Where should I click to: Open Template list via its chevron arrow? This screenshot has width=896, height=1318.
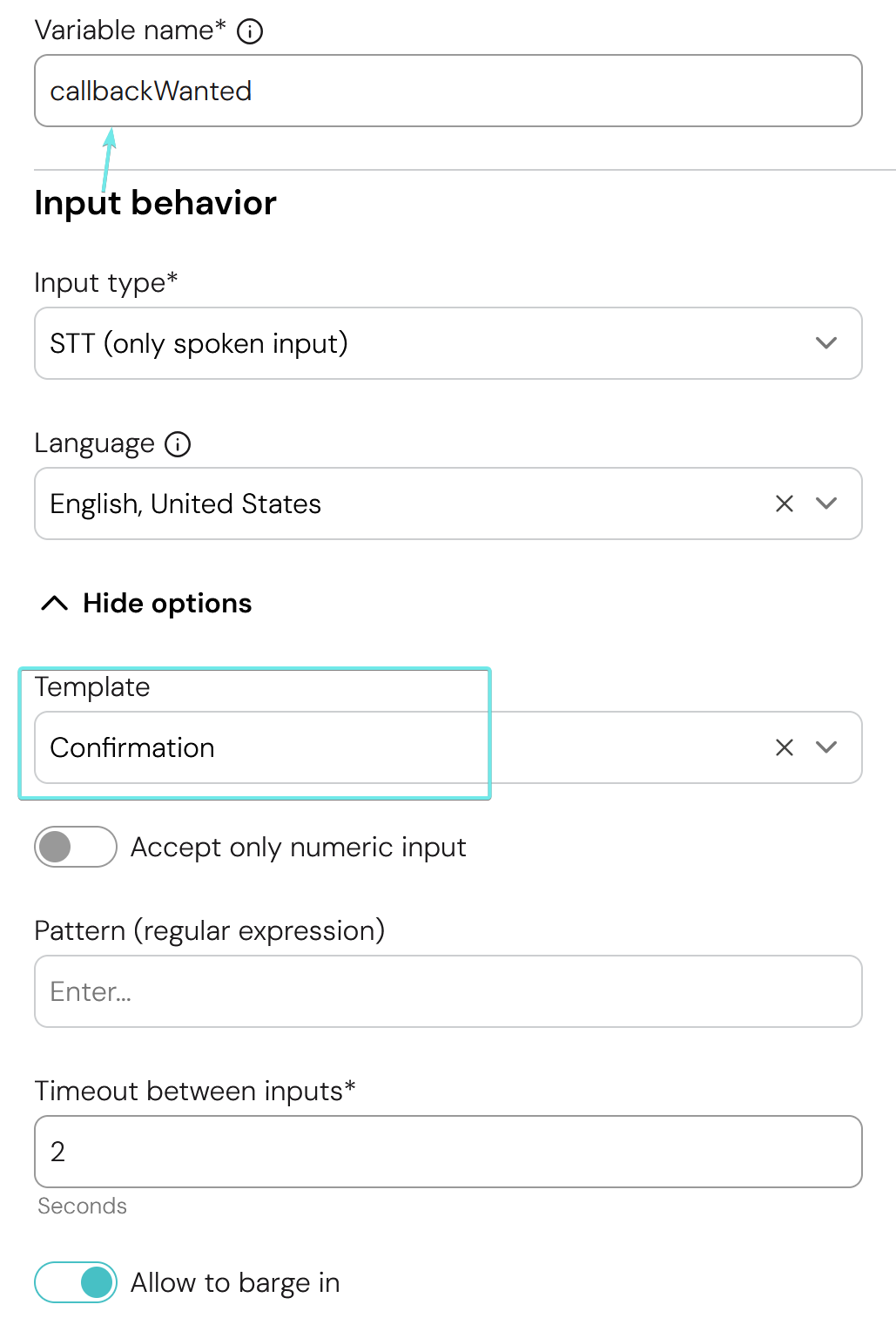pyautogui.click(x=826, y=747)
